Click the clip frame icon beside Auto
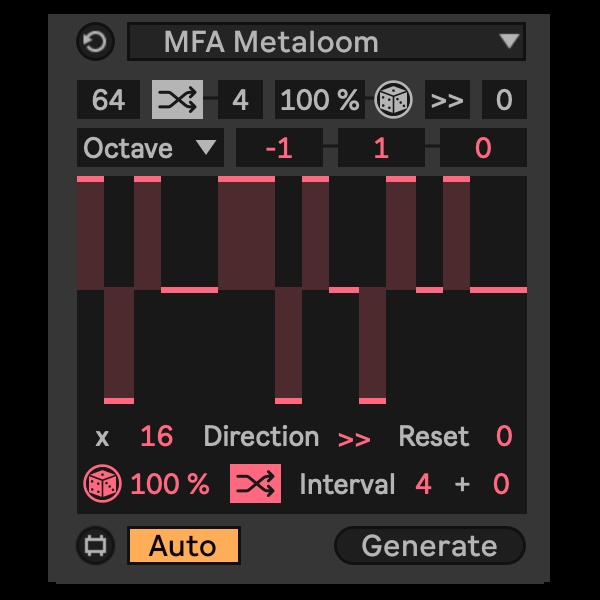Screen dimensions: 600x600 pos(95,545)
